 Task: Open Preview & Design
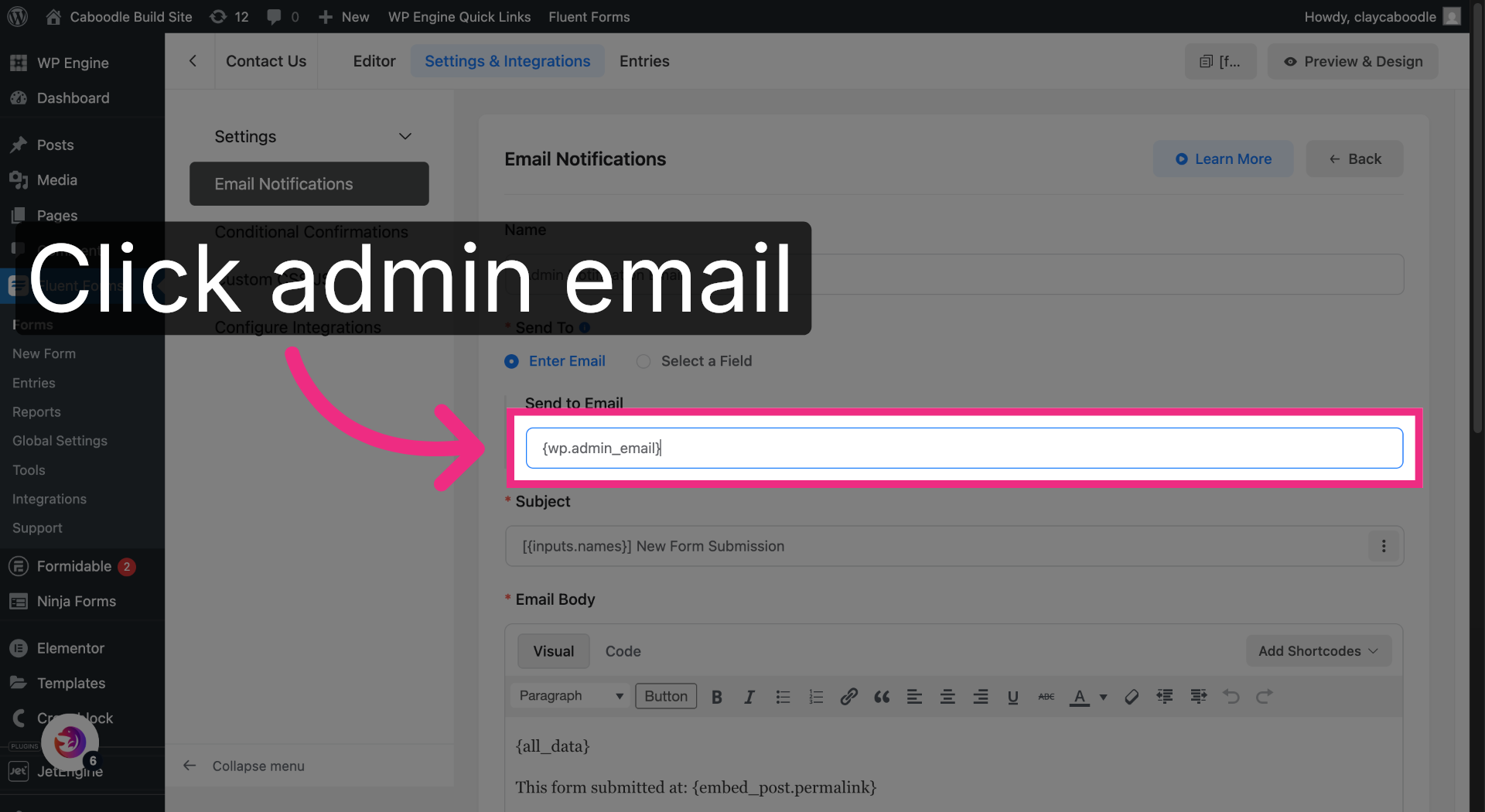[1353, 61]
